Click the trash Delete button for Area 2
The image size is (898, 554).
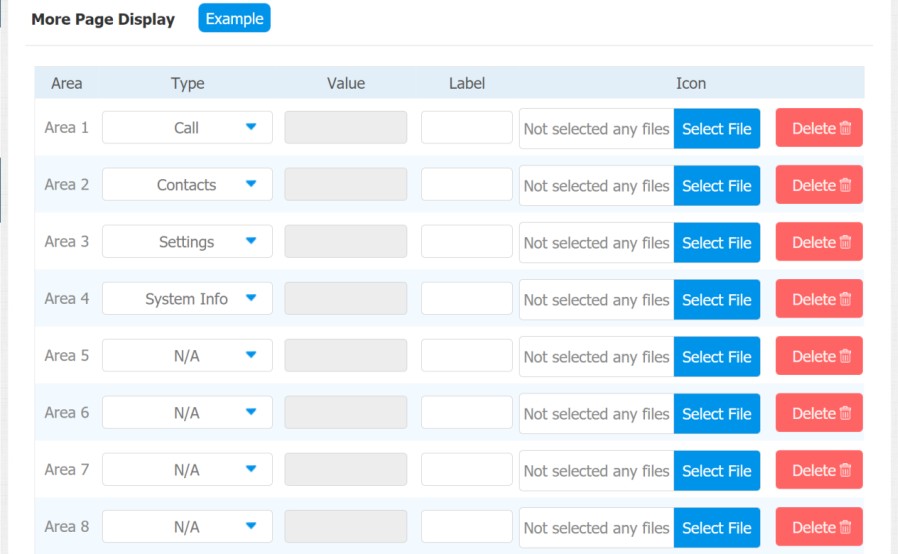819,184
